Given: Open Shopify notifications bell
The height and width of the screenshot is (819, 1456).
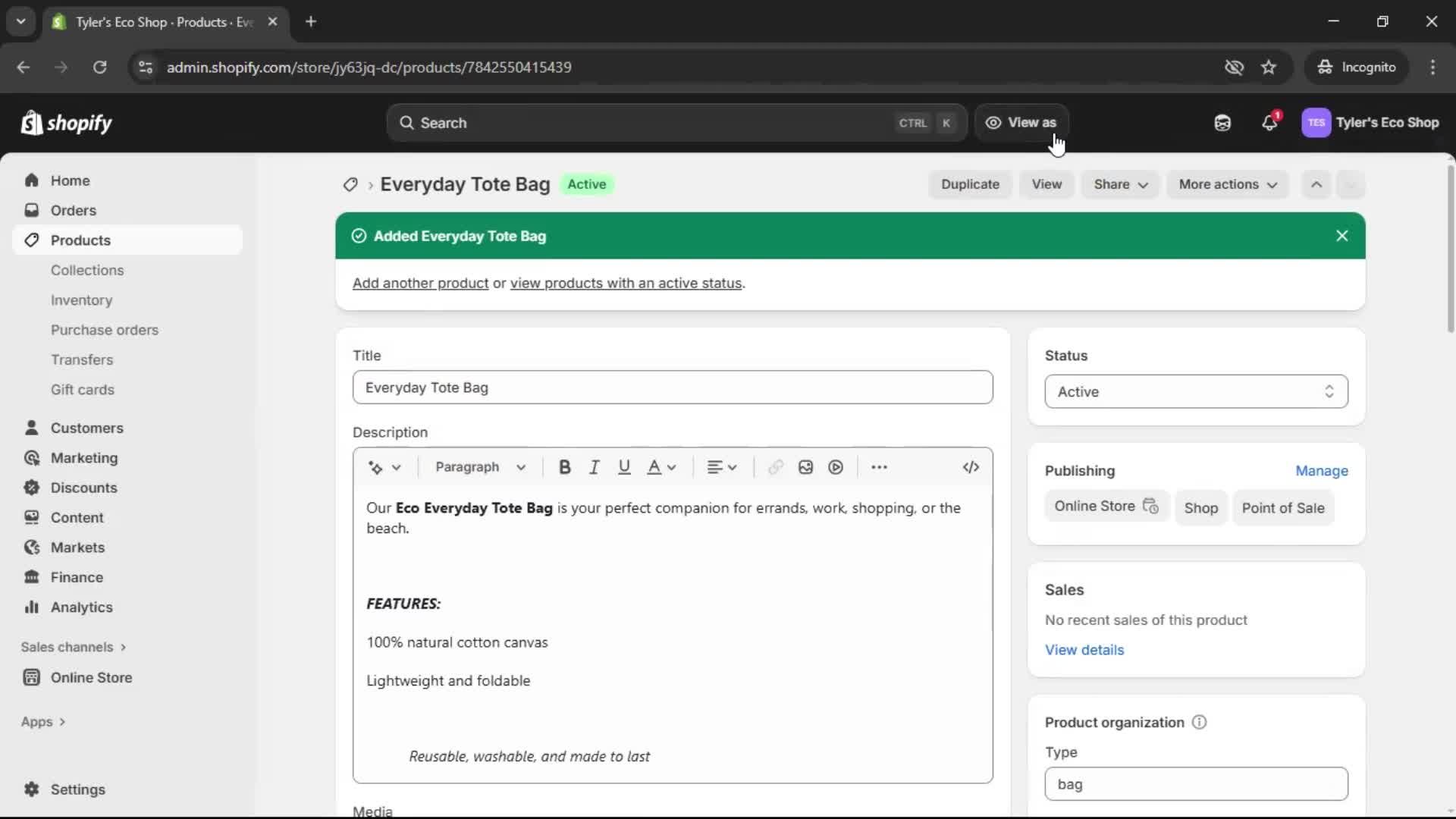Looking at the screenshot, I should (1270, 122).
